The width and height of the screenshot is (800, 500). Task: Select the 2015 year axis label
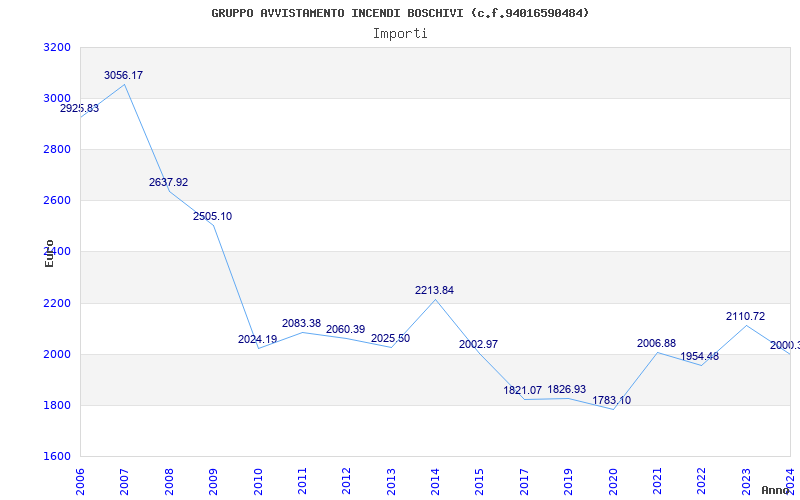tap(480, 482)
